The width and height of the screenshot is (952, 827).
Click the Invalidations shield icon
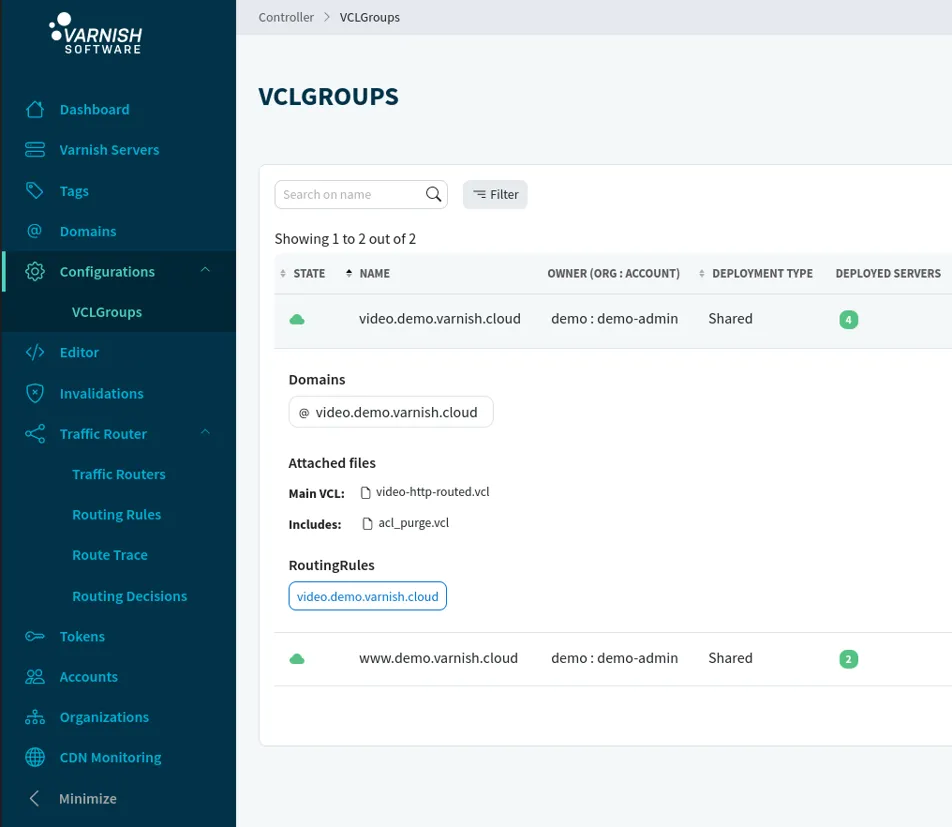tap(35, 393)
